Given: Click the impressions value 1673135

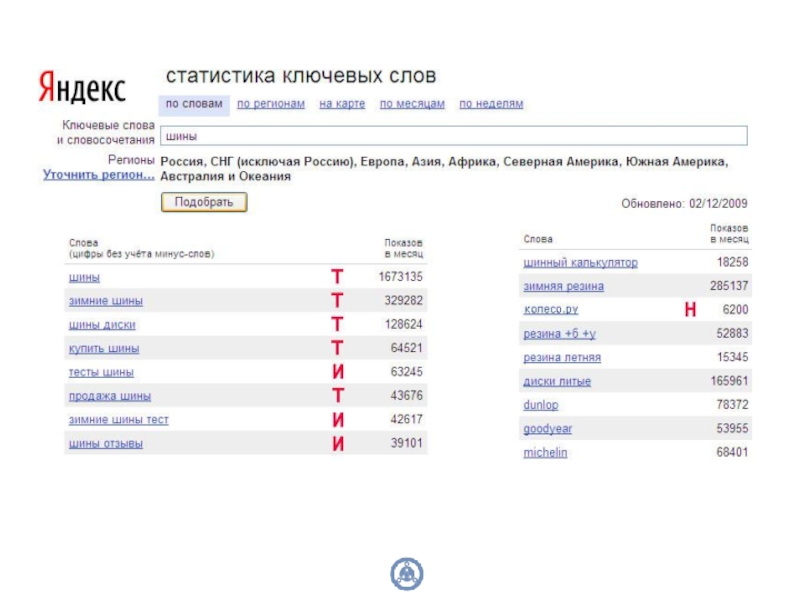Looking at the screenshot, I should point(401,277).
